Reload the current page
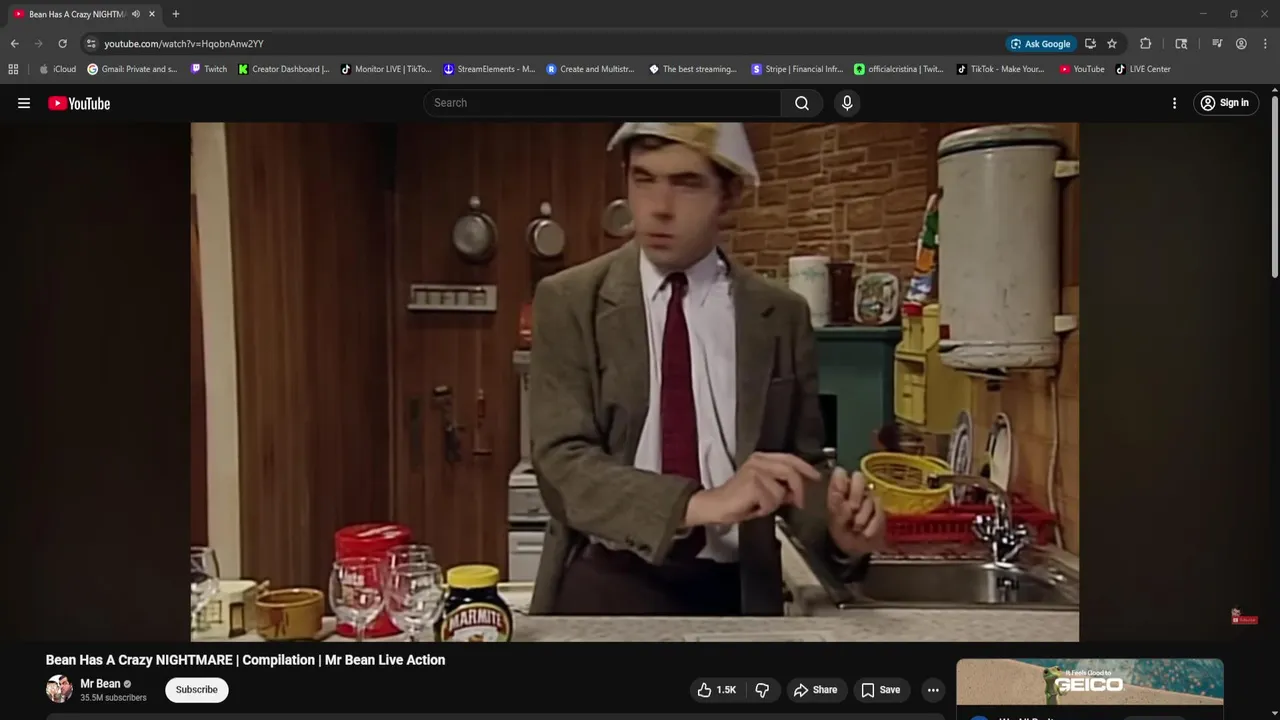 [x=62, y=44]
